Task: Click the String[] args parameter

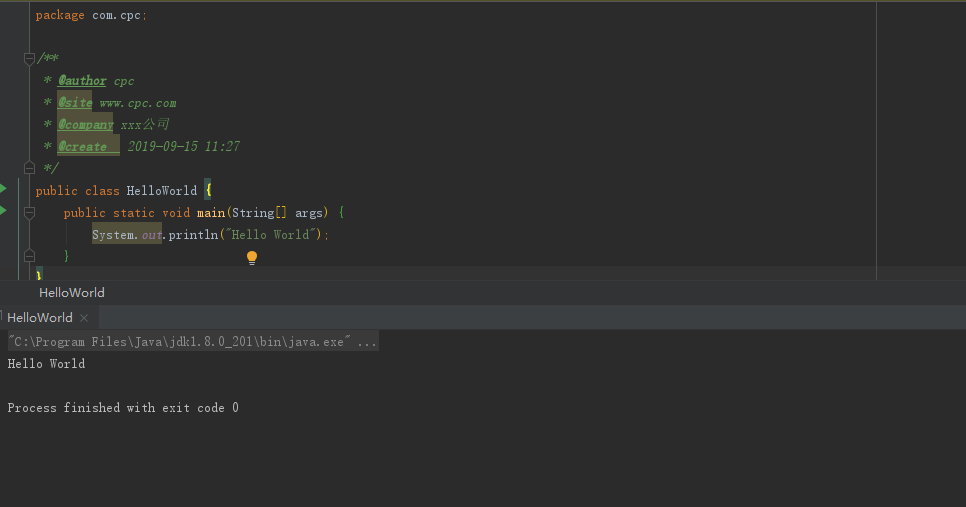Action: click(277, 213)
